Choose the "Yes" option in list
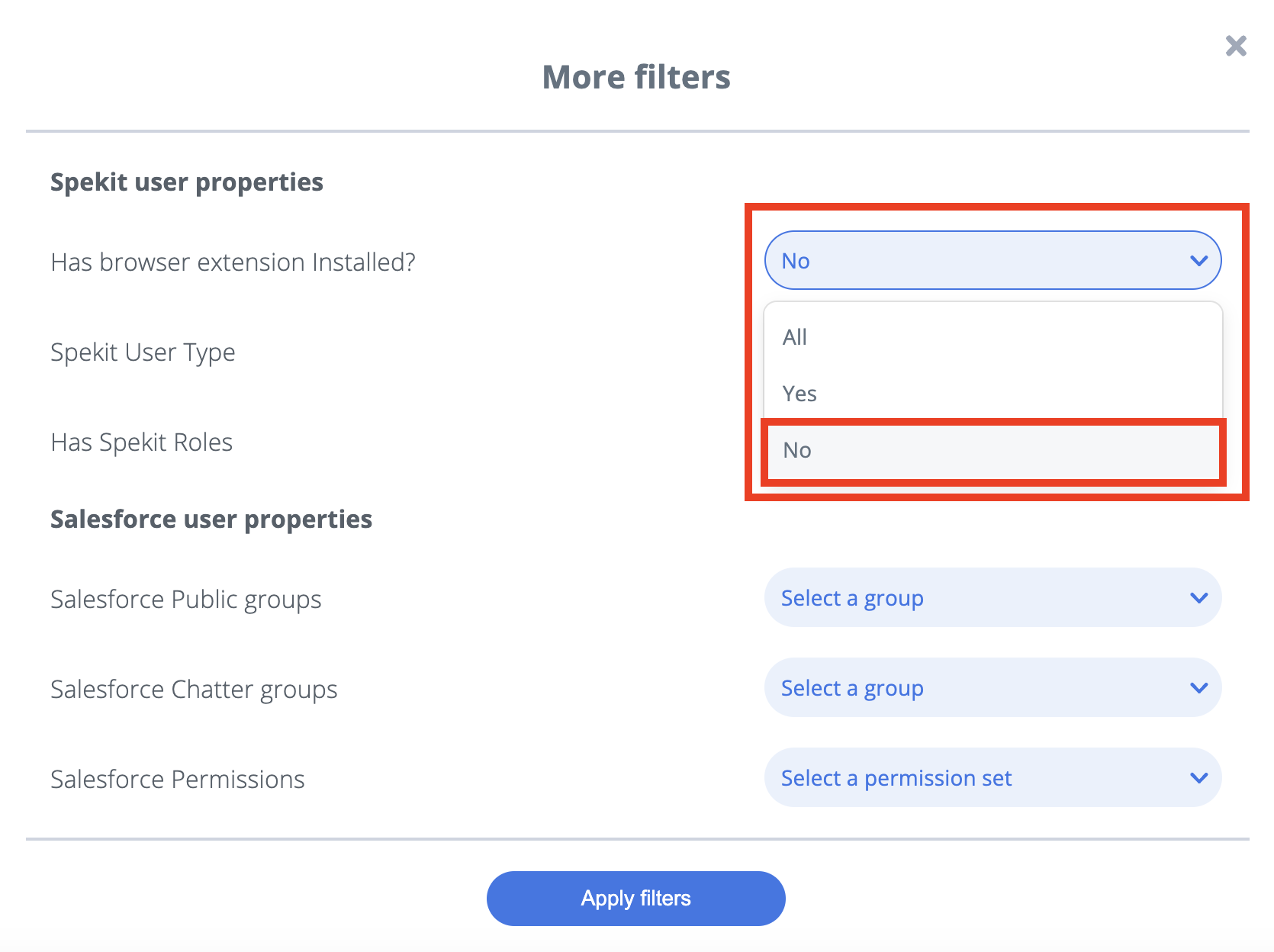The height and width of the screenshot is (952, 1274). click(x=992, y=394)
